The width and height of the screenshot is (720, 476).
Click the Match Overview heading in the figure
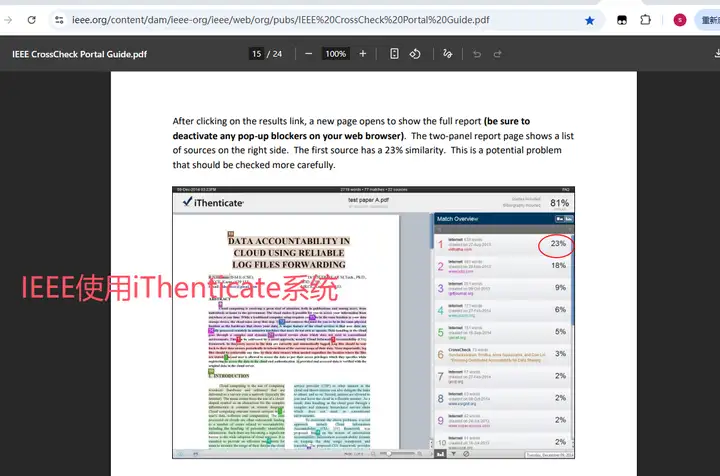click(457, 219)
